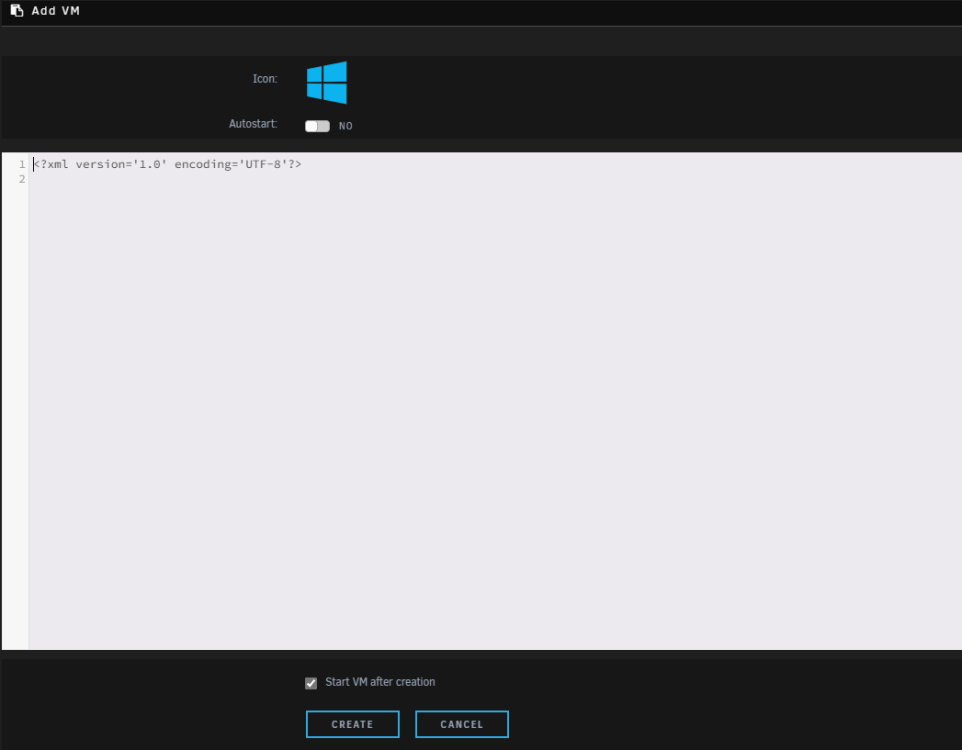Click the "Start VM after creation" label

[x=380, y=682]
